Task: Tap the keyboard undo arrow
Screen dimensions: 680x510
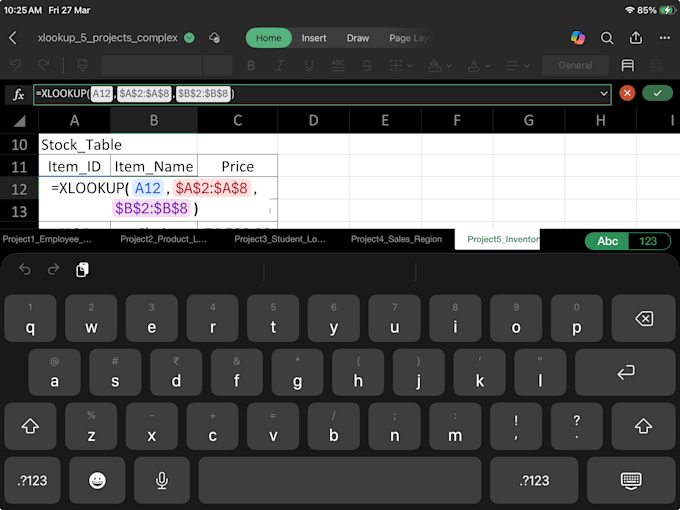Action: [x=25, y=270]
